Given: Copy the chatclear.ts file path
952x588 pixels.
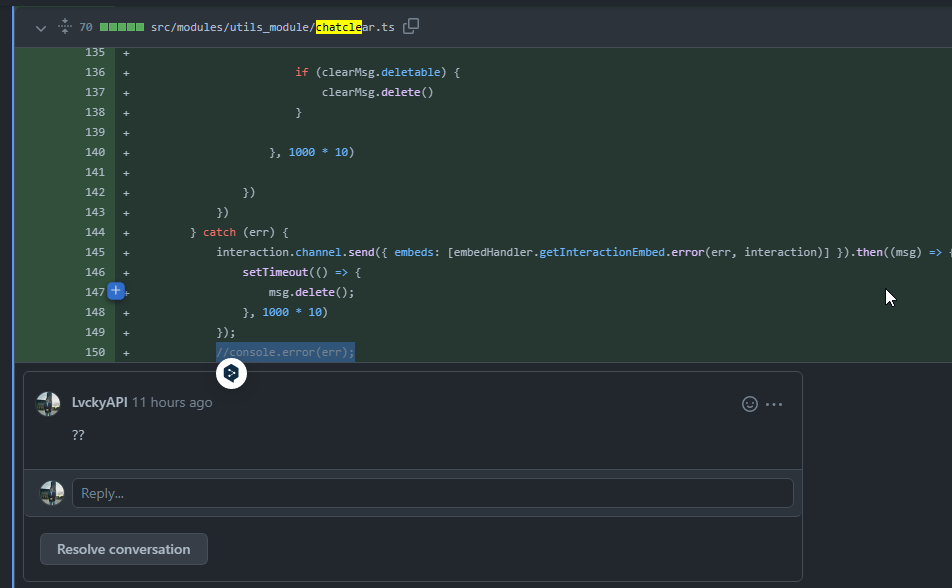Looking at the screenshot, I should [411, 27].
